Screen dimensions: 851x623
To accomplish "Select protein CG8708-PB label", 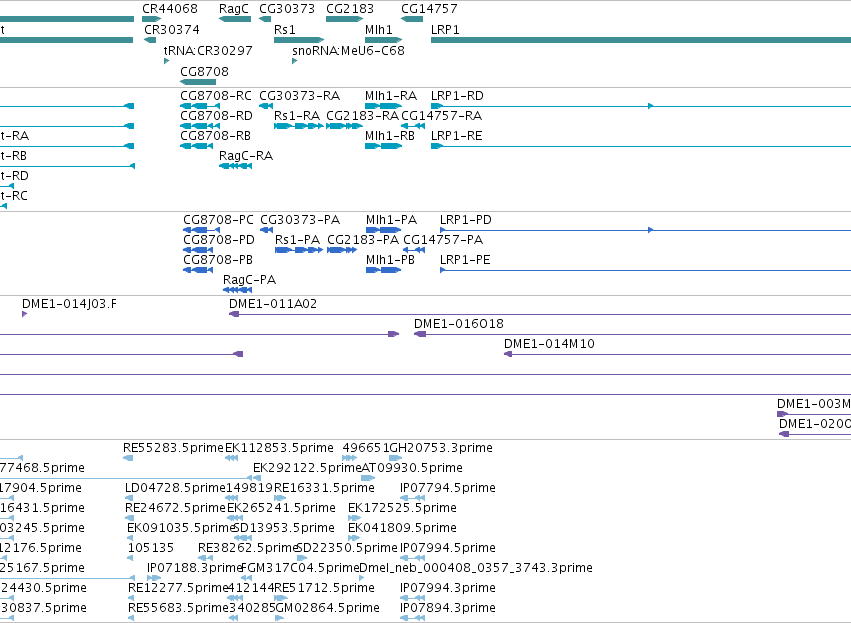I will pos(218,260).
